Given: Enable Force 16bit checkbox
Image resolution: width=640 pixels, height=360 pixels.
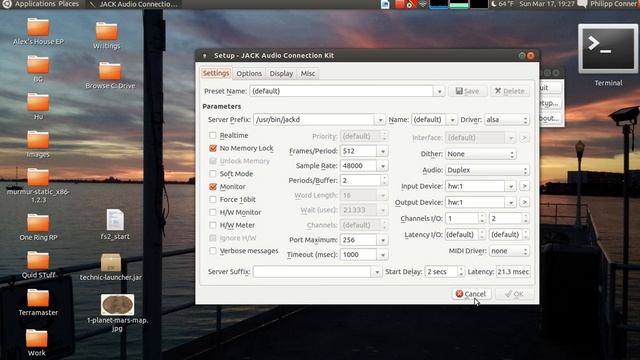Looking at the screenshot, I should (213, 199).
